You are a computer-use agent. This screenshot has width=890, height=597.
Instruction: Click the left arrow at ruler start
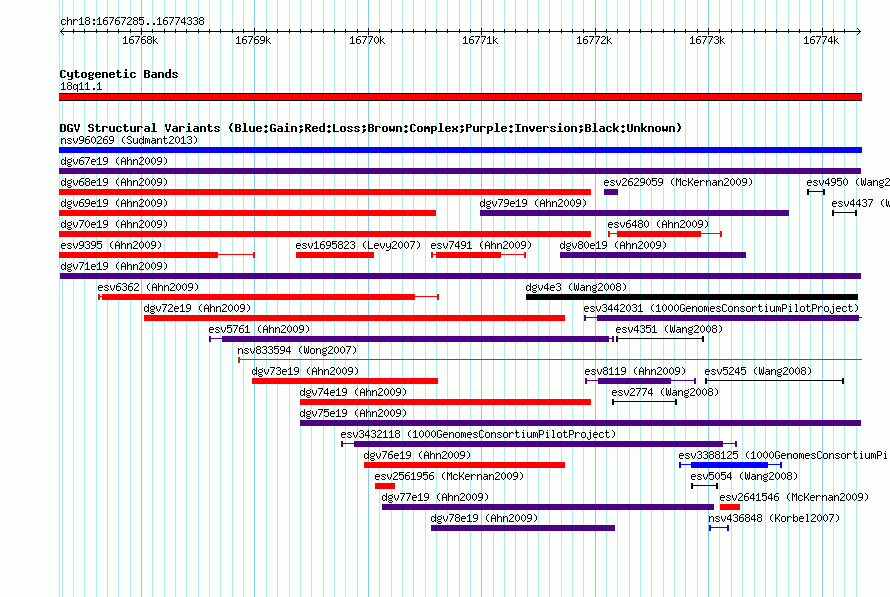point(62,32)
